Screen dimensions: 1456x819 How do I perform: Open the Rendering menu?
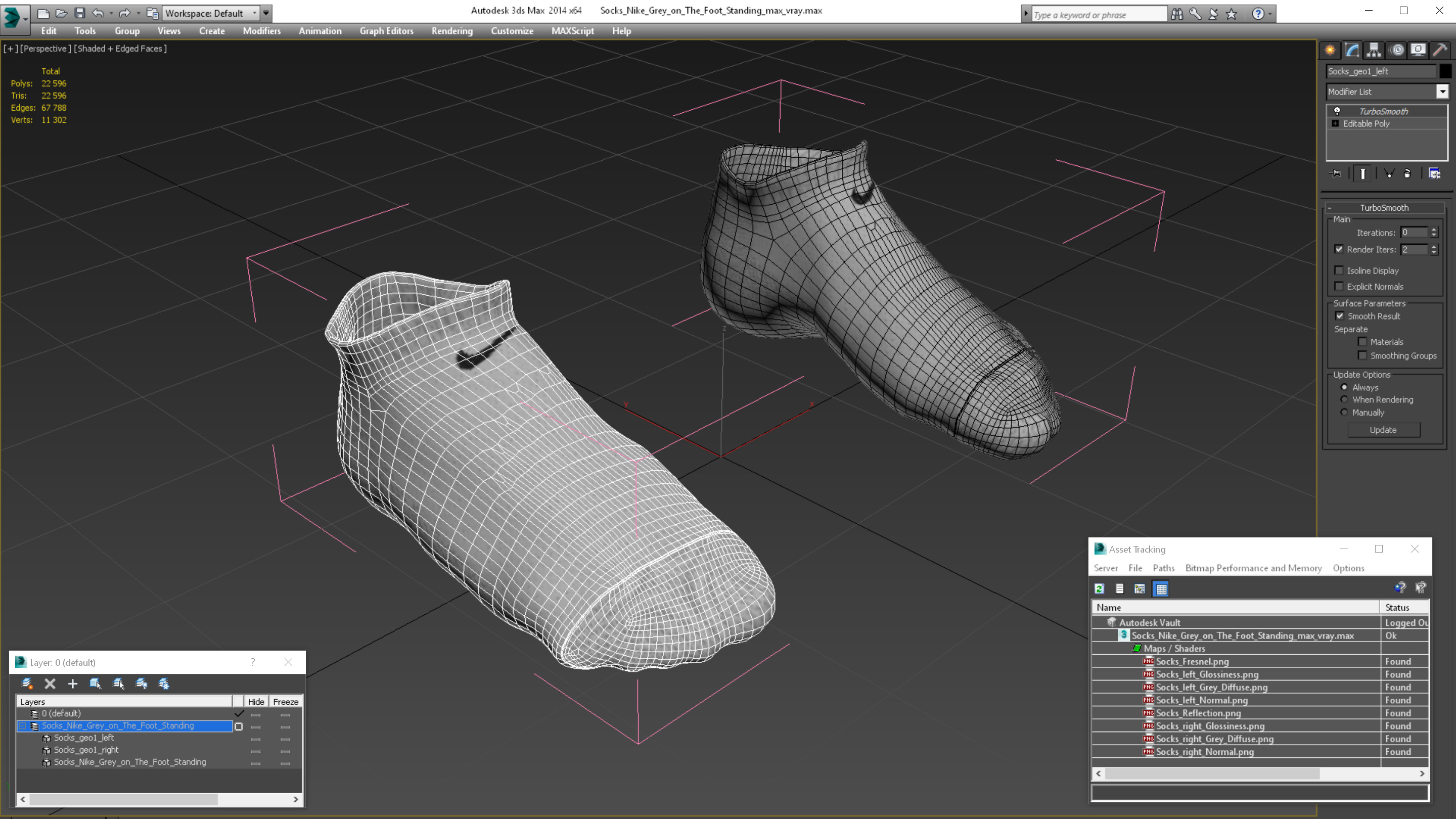[x=451, y=31]
